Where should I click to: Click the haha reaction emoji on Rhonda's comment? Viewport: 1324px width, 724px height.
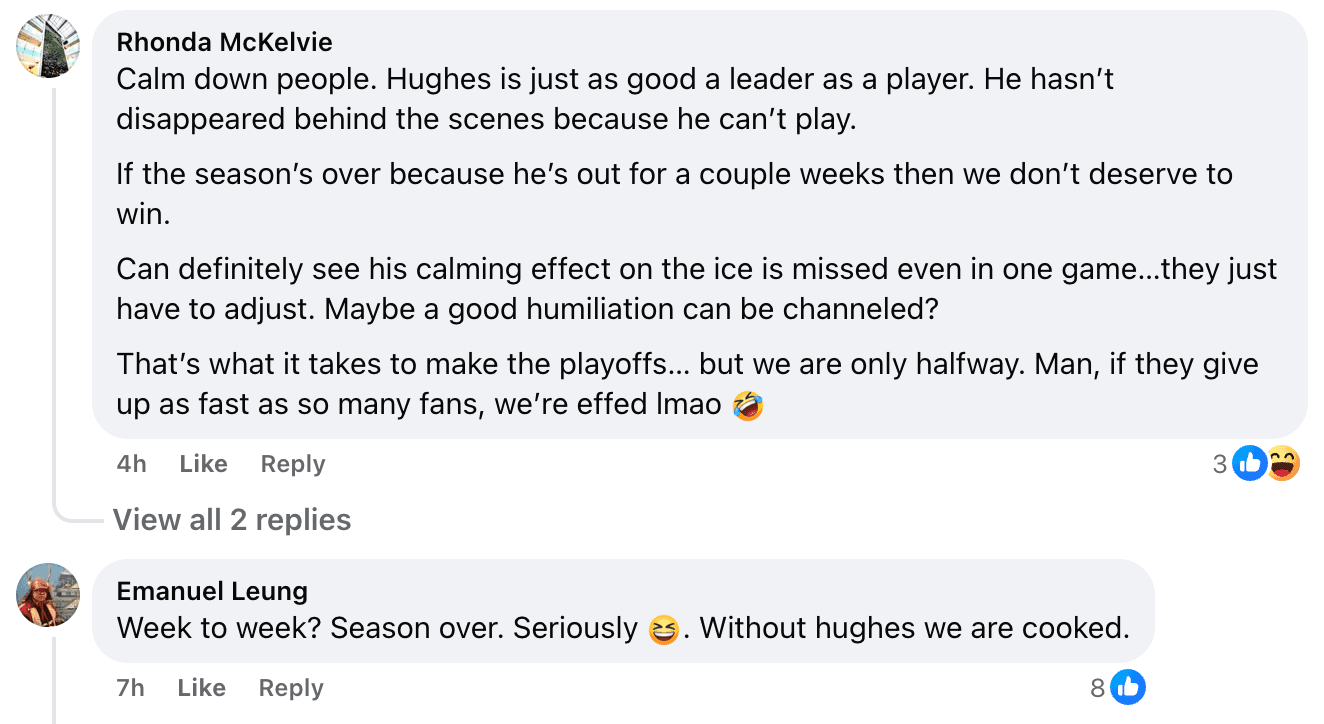click(1283, 463)
